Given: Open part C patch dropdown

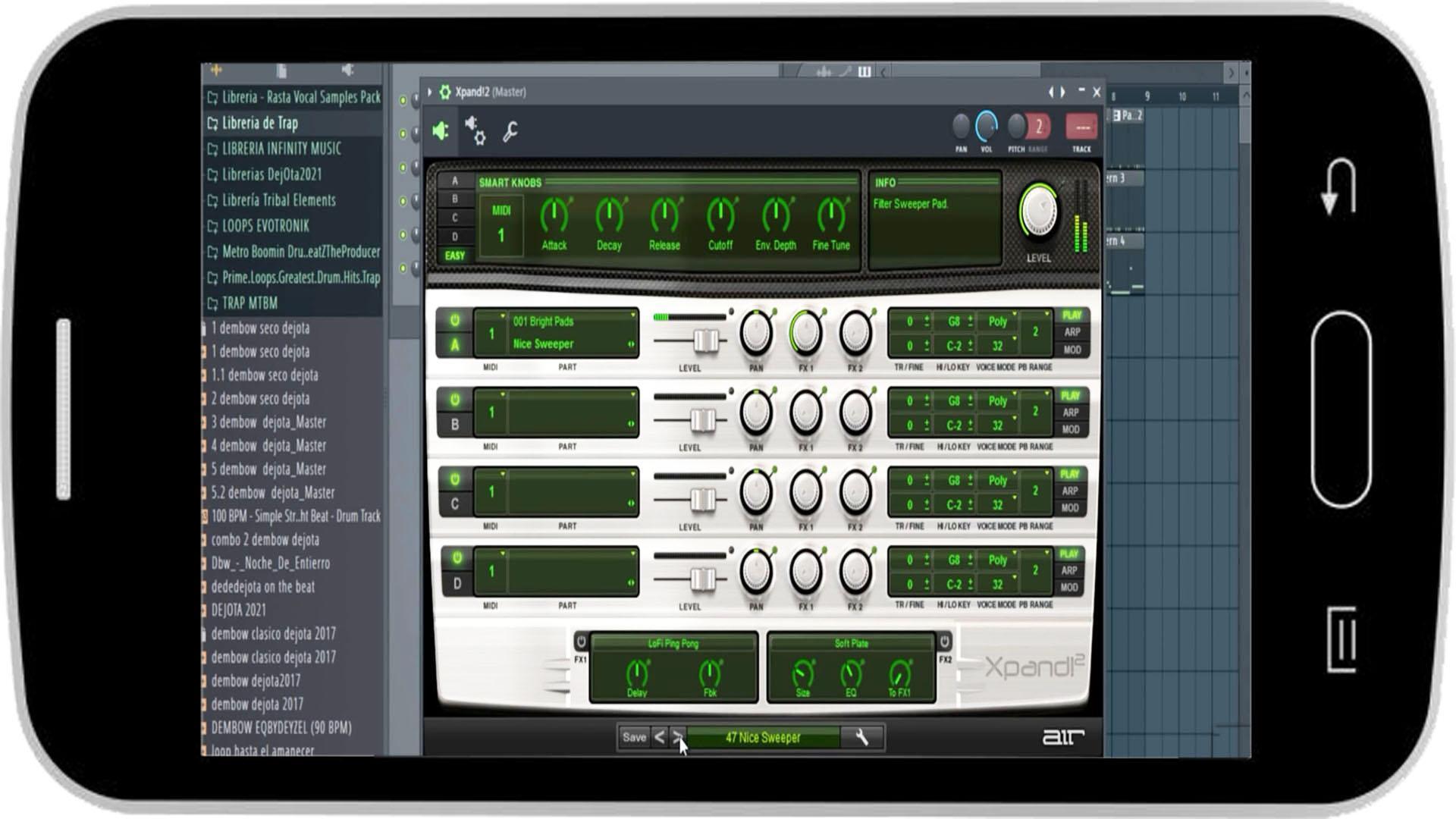Looking at the screenshot, I should [x=573, y=480].
